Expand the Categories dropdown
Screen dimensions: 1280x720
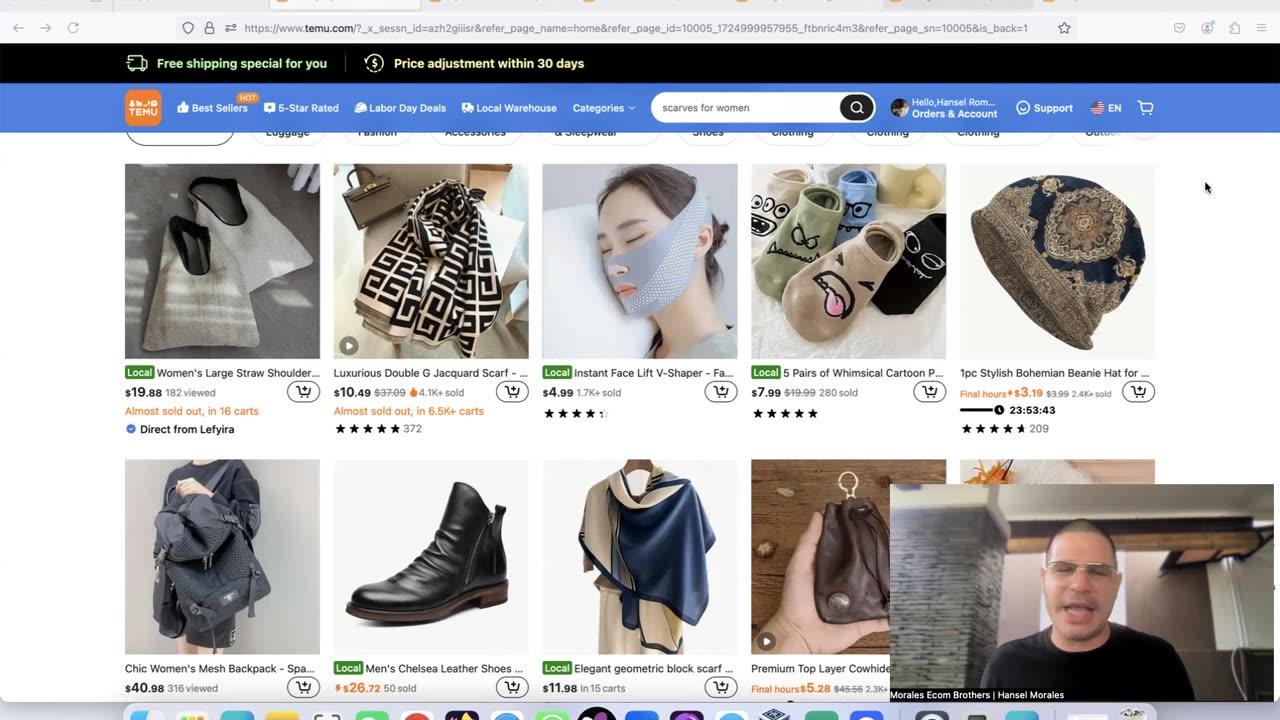[604, 108]
